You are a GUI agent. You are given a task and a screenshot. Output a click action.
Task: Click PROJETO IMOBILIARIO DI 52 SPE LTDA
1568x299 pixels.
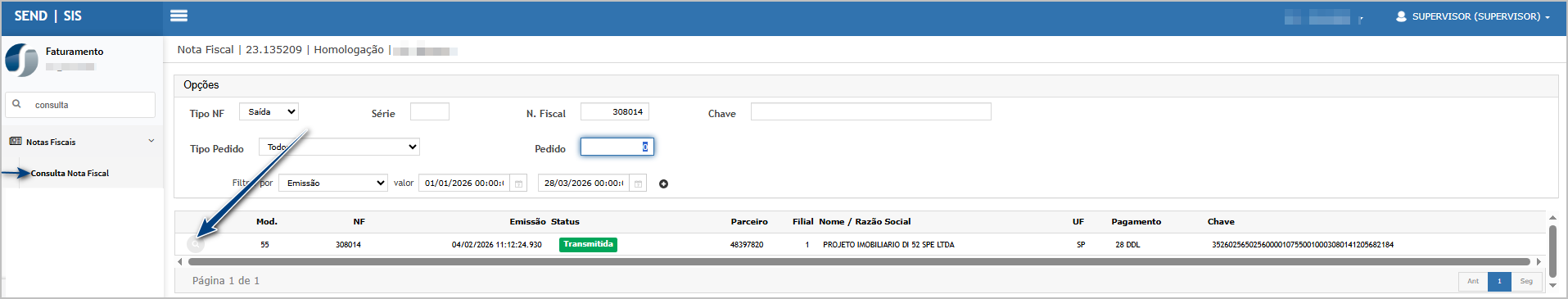pos(888,244)
